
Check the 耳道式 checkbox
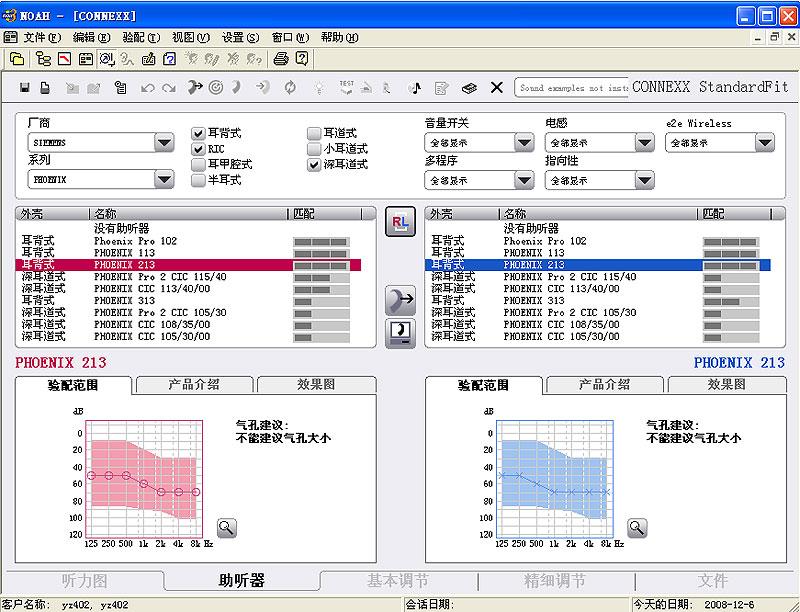tap(314, 134)
